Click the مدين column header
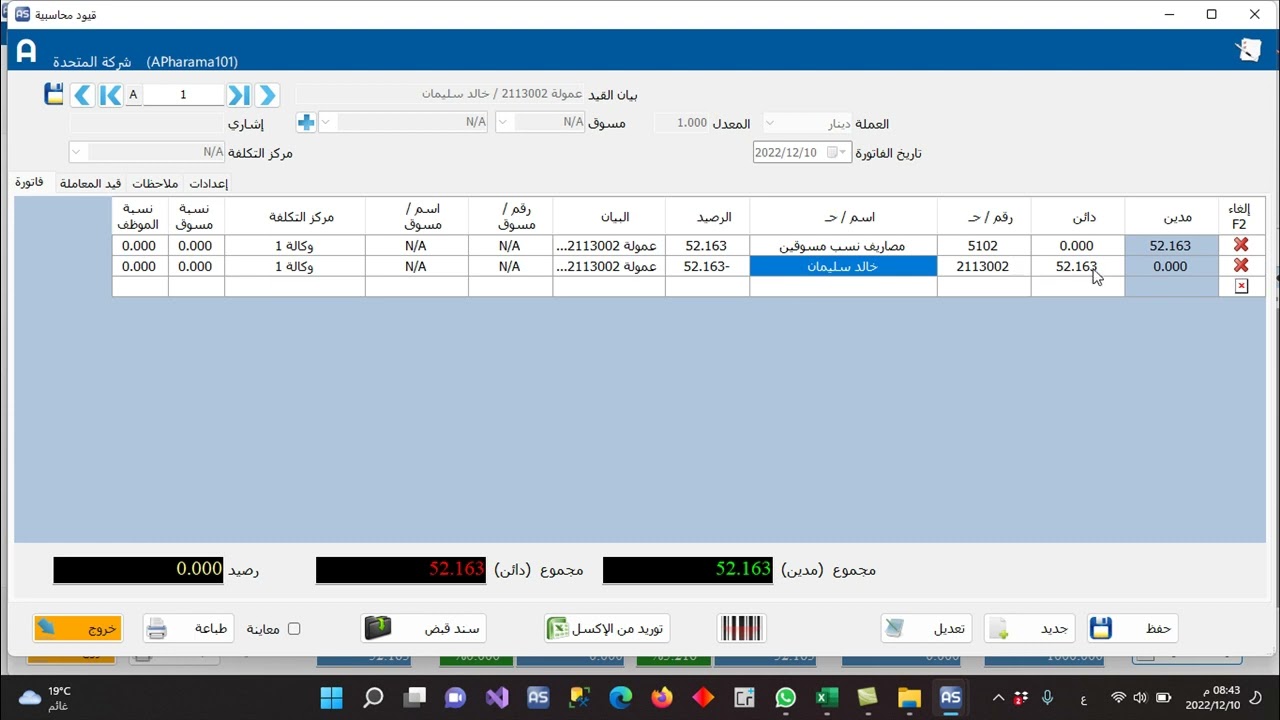The image size is (1280, 720). tap(1171, 217)
